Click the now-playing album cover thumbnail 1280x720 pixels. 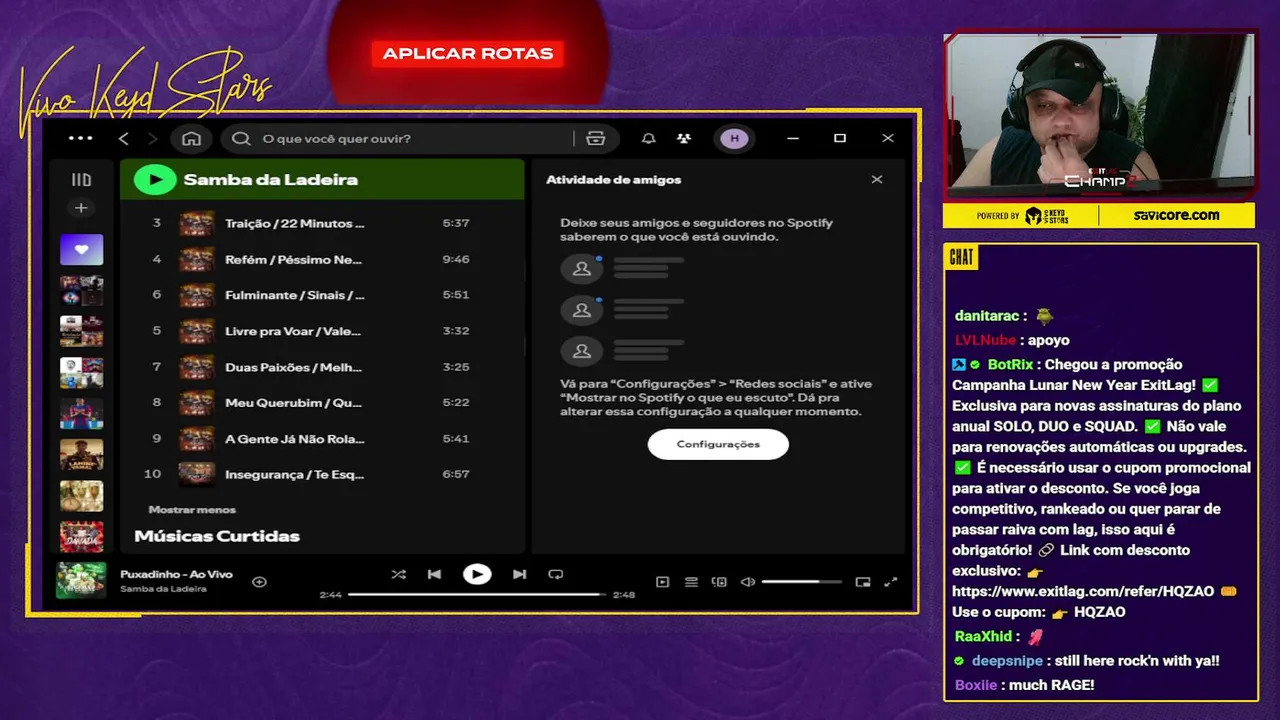click(x=81, y=580)
